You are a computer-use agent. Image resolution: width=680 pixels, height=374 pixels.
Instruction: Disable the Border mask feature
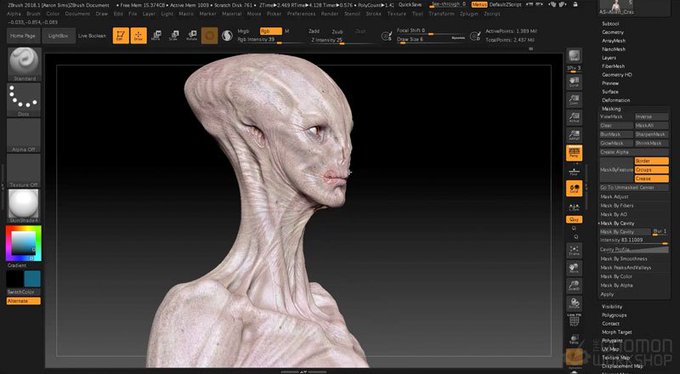(x=651, y=161)
